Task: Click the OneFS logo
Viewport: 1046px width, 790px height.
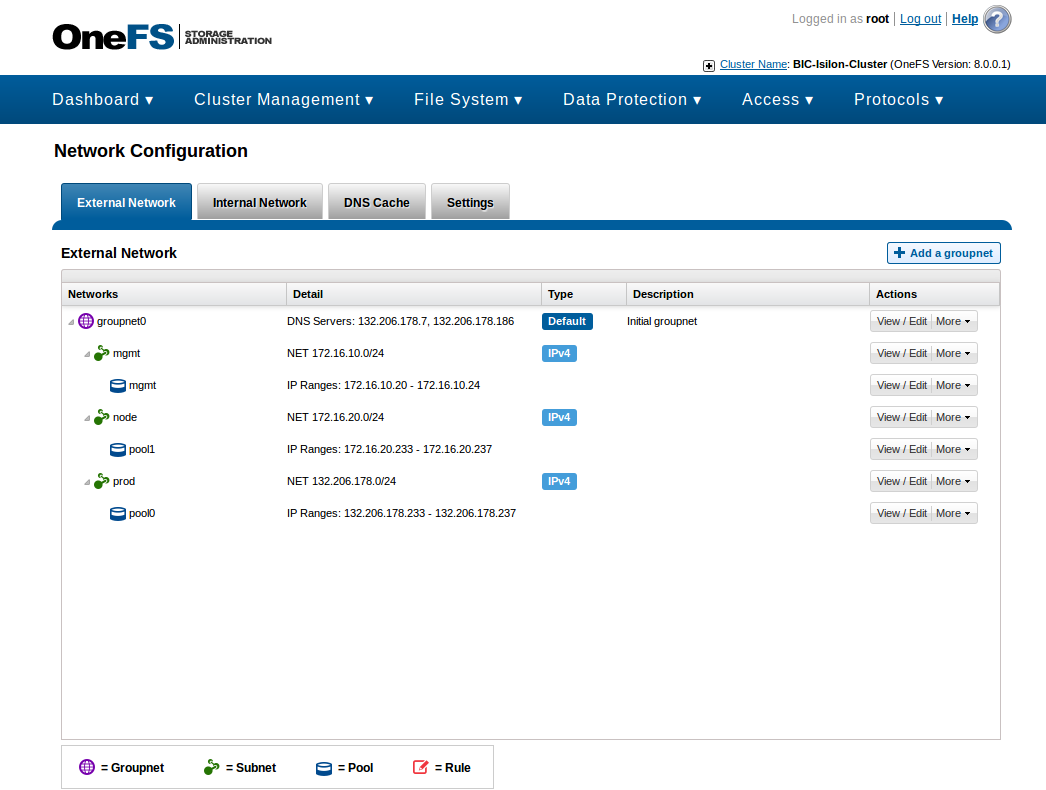Action: (162, 37)
